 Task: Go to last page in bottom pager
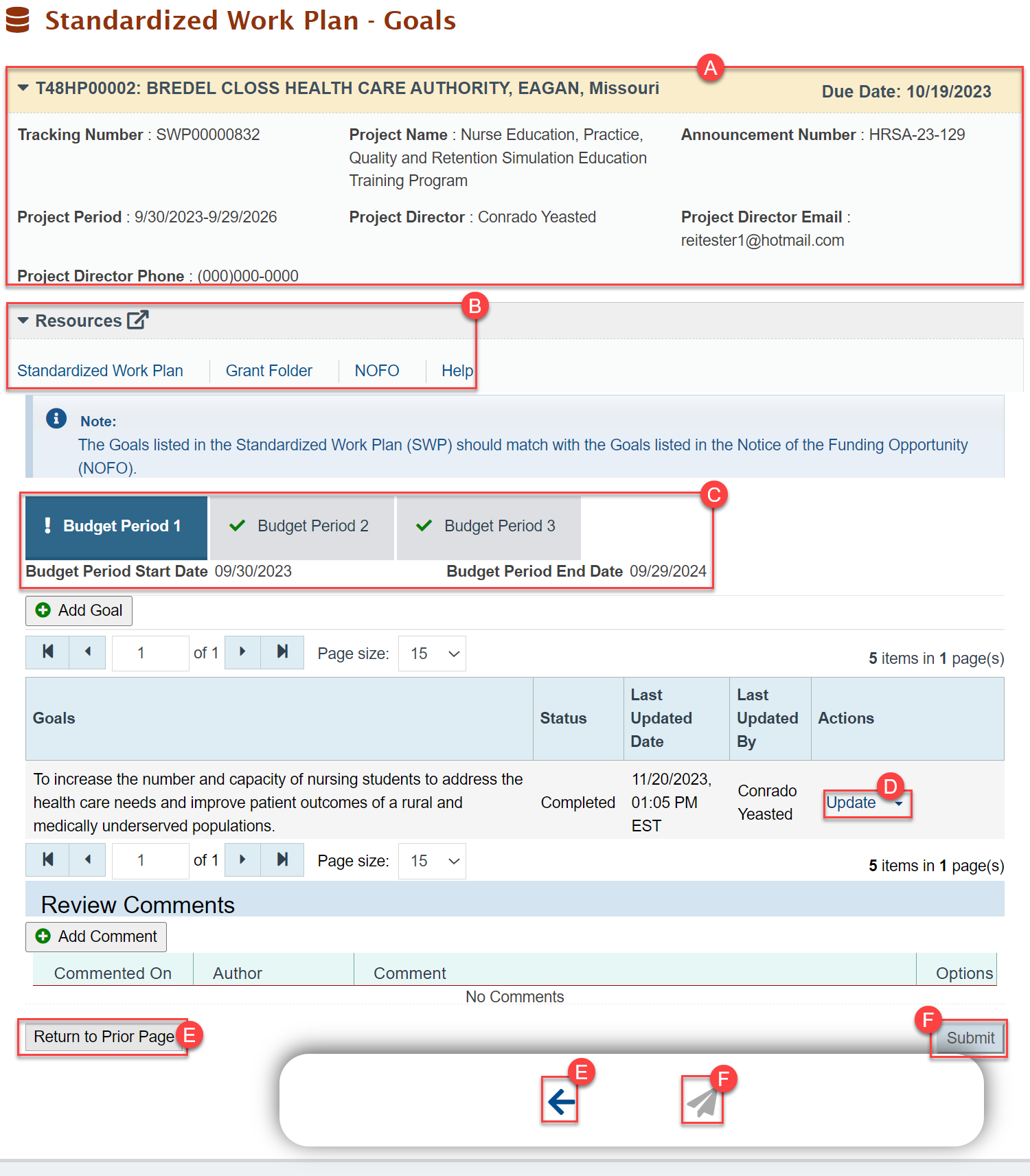pos(282,860)
